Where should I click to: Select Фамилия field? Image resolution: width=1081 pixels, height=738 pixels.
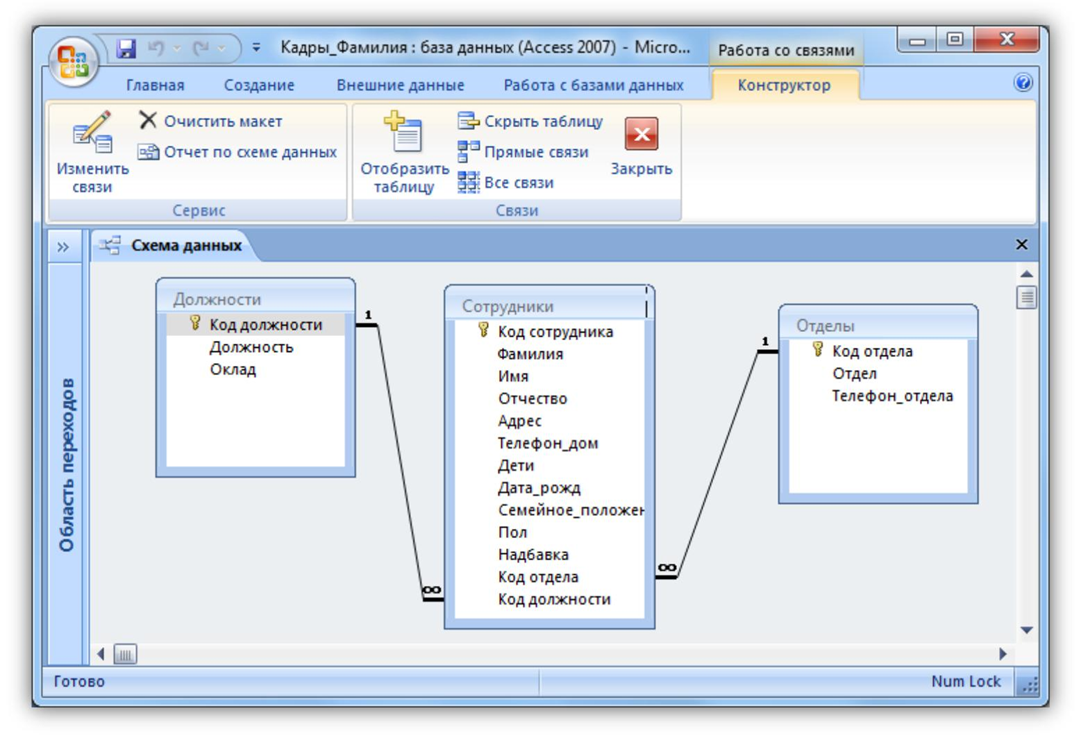pos(549,354)
